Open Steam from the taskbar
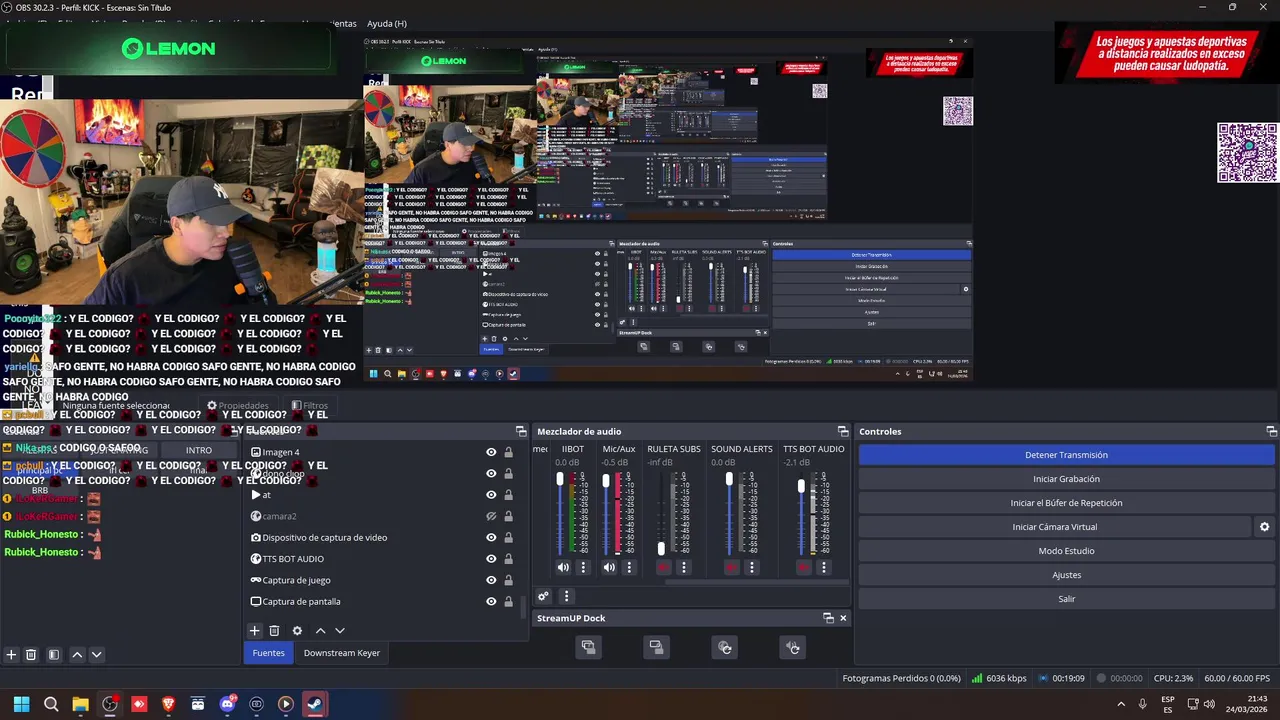 (x=315, y=704)
